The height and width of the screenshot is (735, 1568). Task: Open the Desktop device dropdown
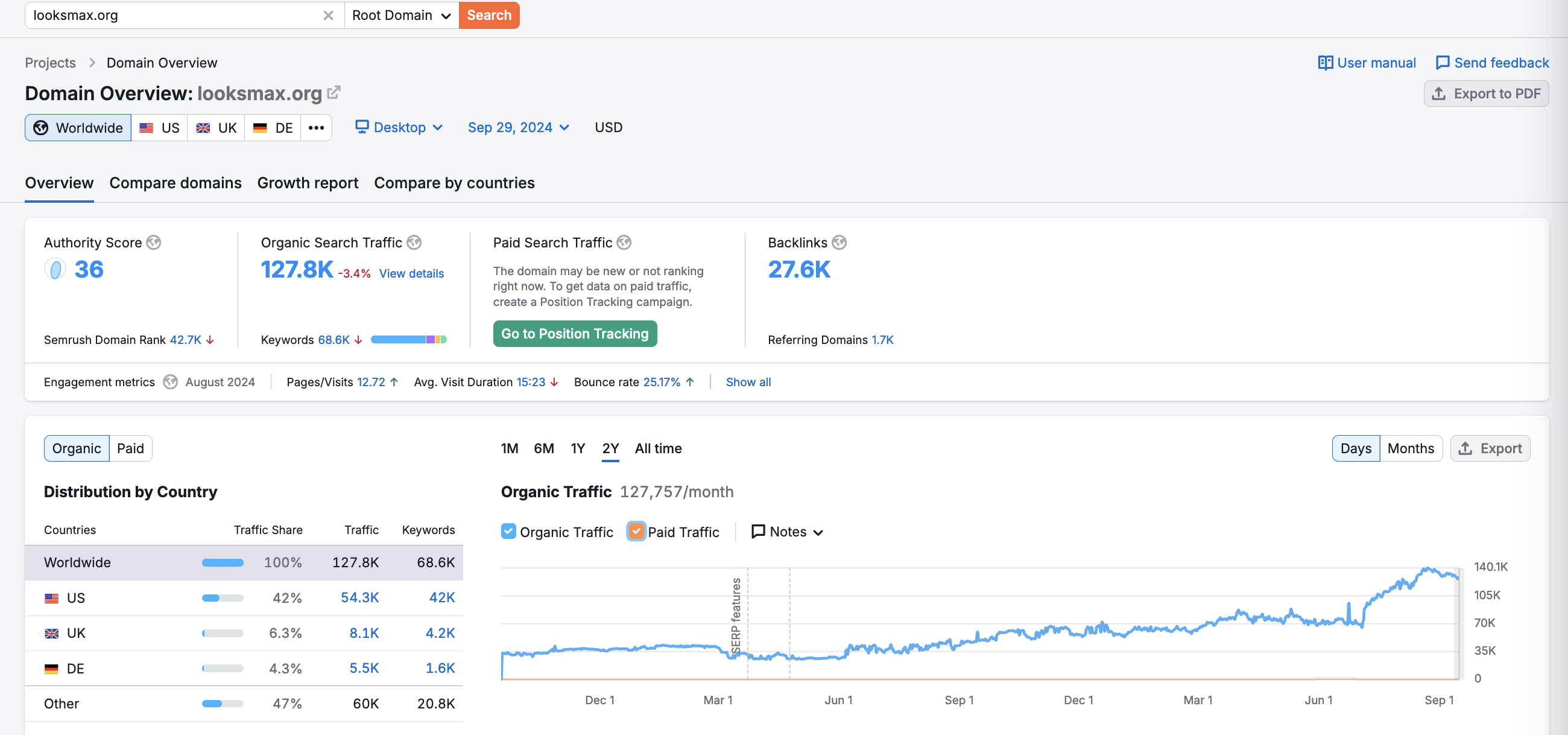coord(399,127)
